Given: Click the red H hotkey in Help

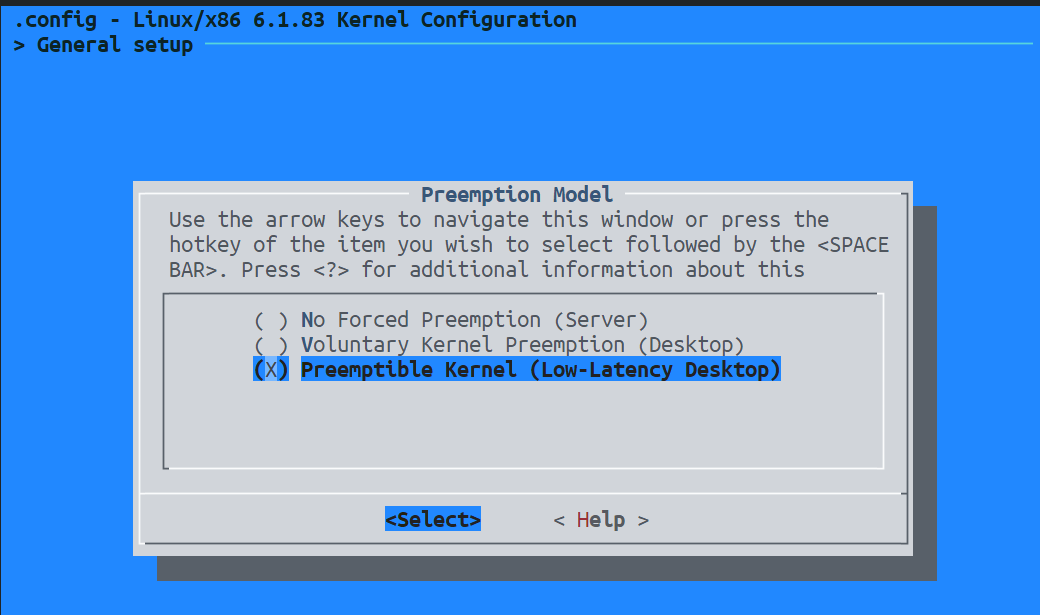Looking at the screenshot, I should [x=583, y=520].
